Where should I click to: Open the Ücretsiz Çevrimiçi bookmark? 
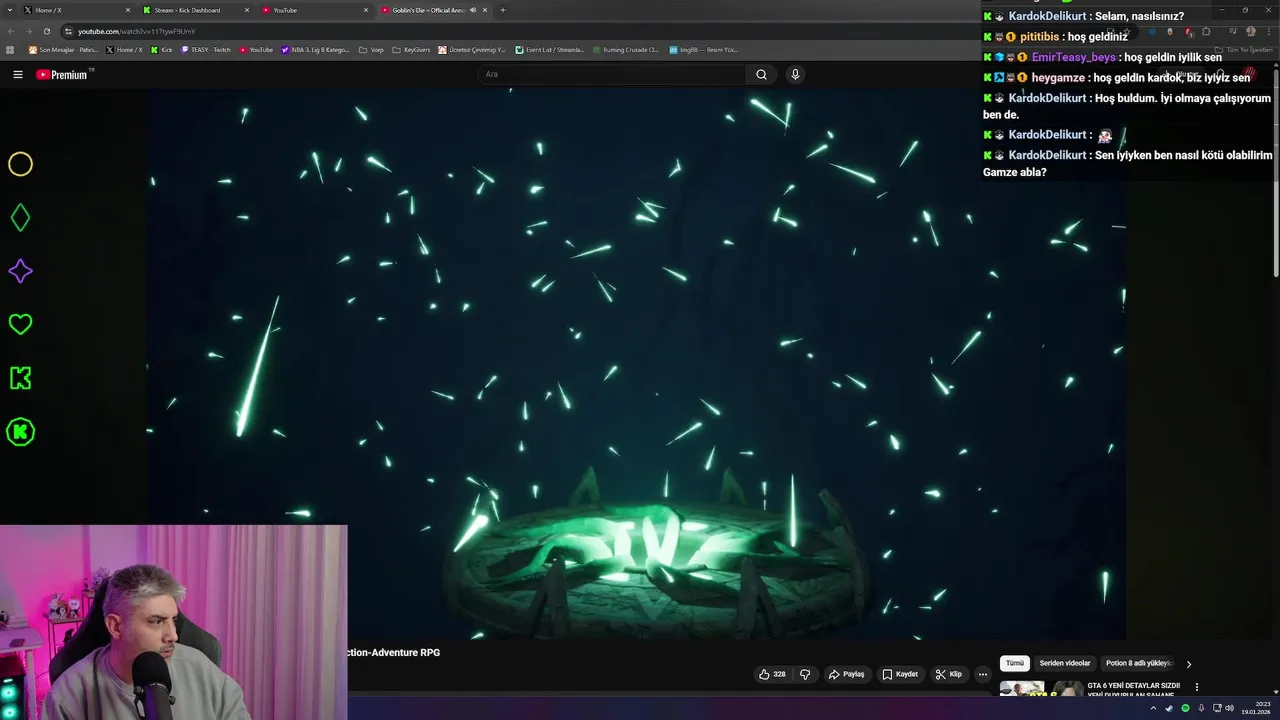[x=472, y=49]
